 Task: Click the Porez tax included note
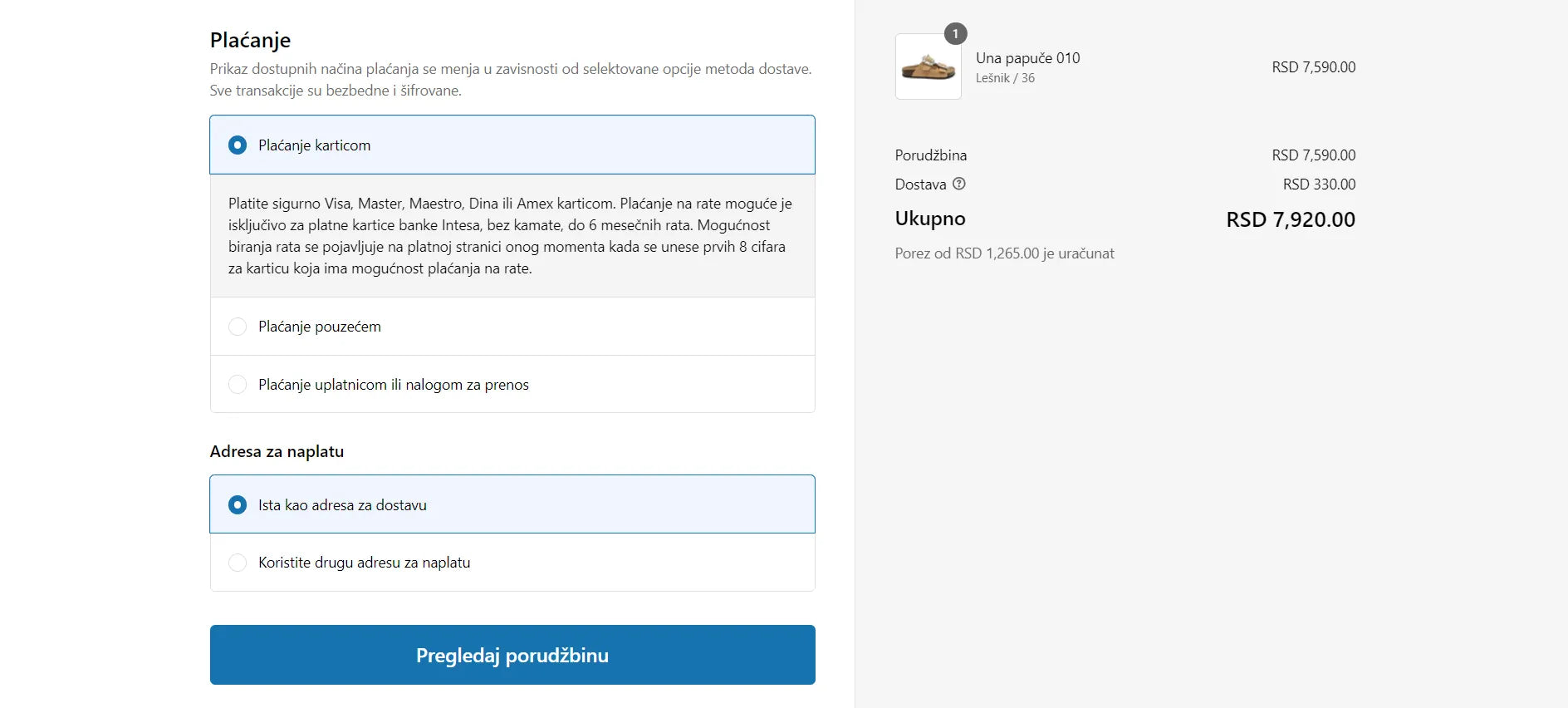click(1004, 253)
